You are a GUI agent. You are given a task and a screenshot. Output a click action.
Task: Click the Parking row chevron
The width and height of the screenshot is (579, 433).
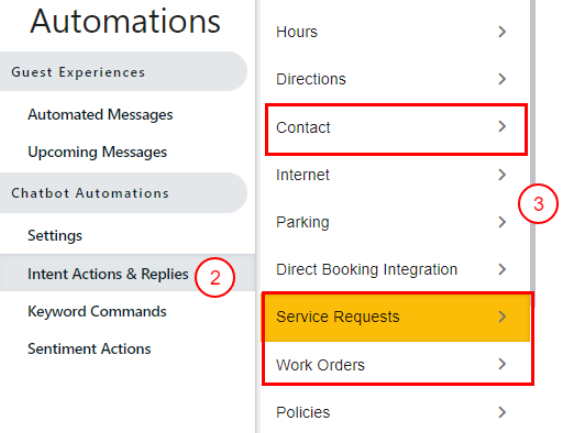point(501,222)
